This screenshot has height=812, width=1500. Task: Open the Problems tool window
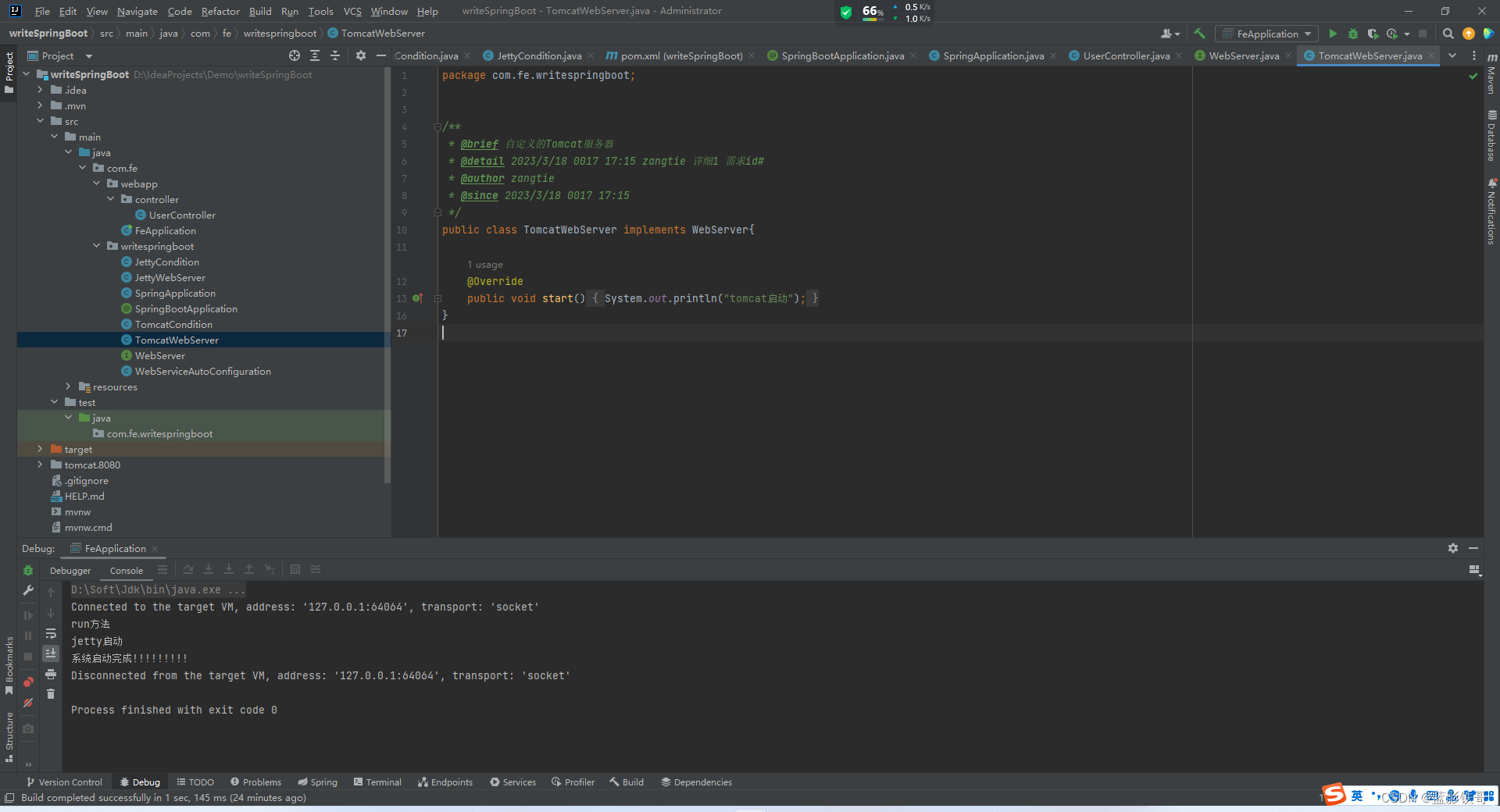point(256,782)
